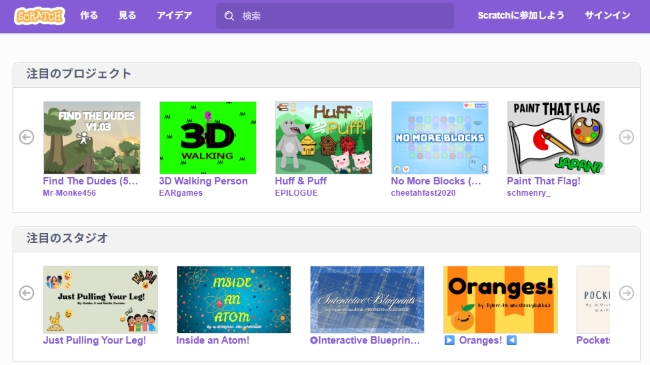
Task: Click the Pocket studio title
Action: (x=593, y=341)
